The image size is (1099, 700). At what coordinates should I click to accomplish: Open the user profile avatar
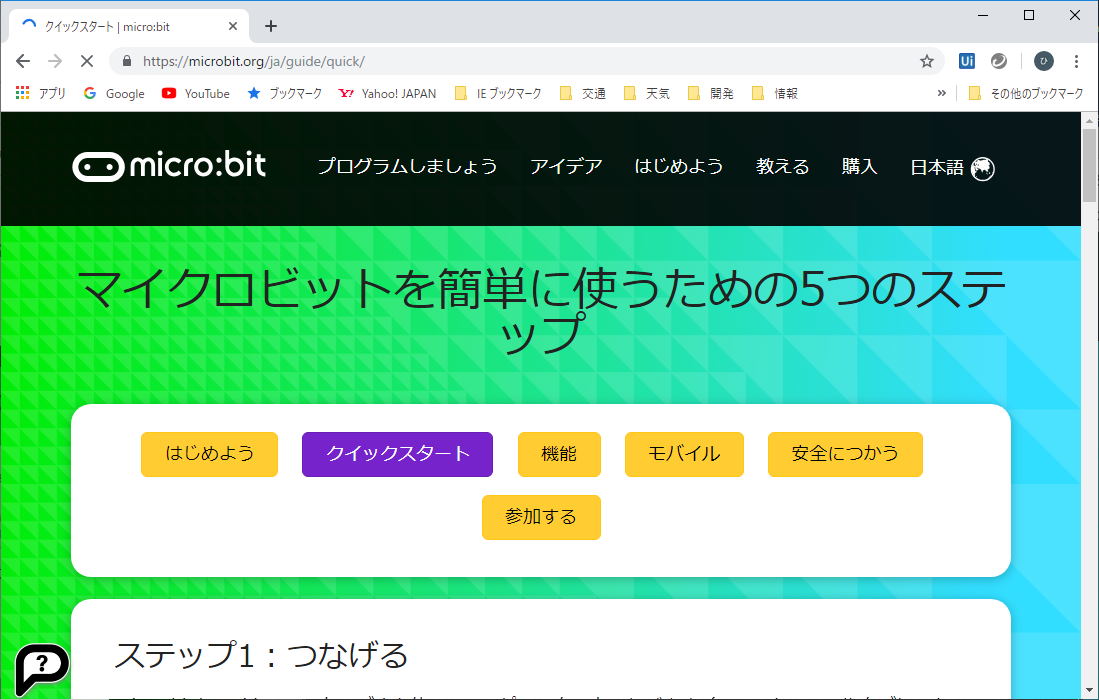point(1044,61)
